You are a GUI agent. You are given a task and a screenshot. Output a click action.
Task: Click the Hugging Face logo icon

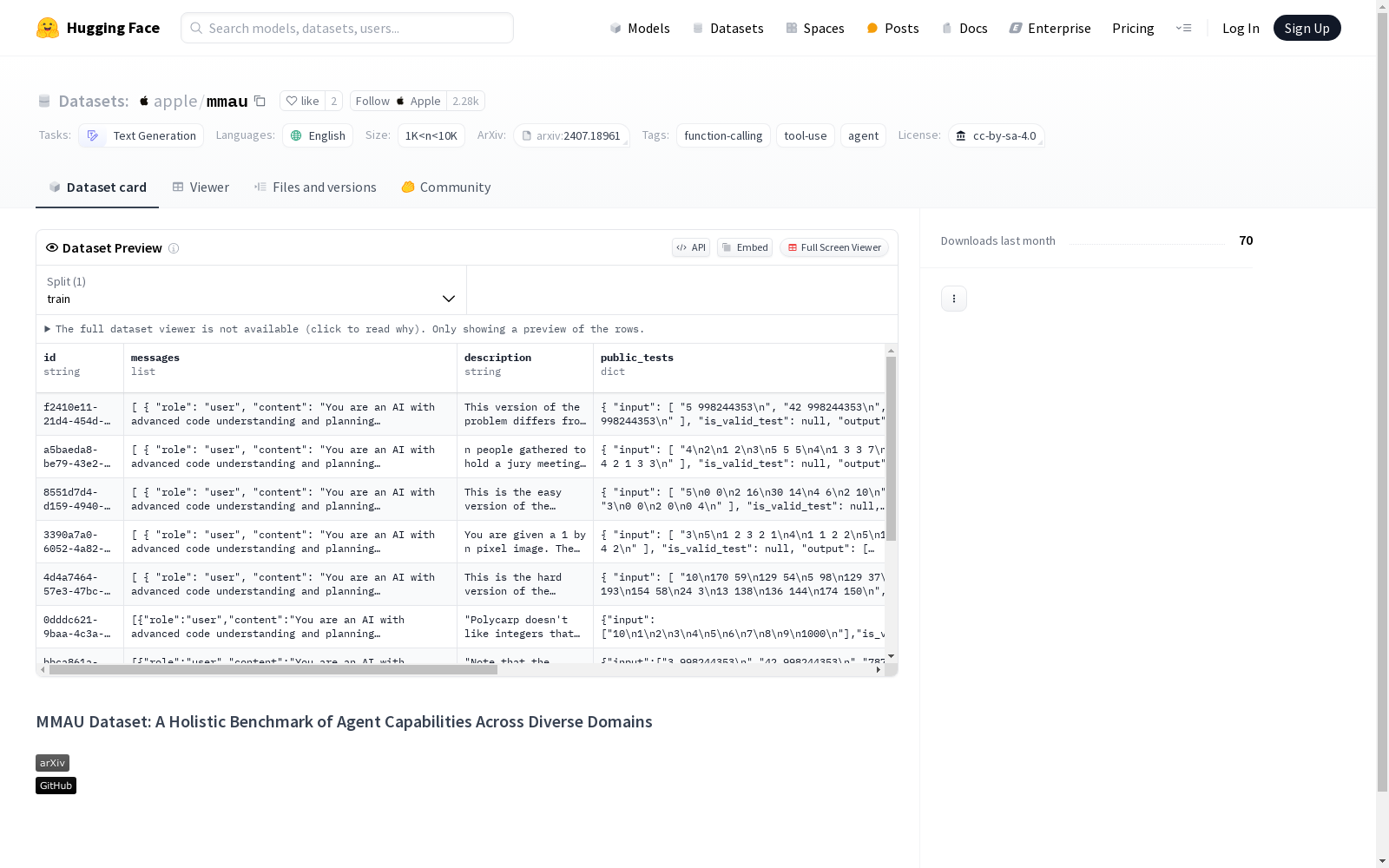[48, 28]
